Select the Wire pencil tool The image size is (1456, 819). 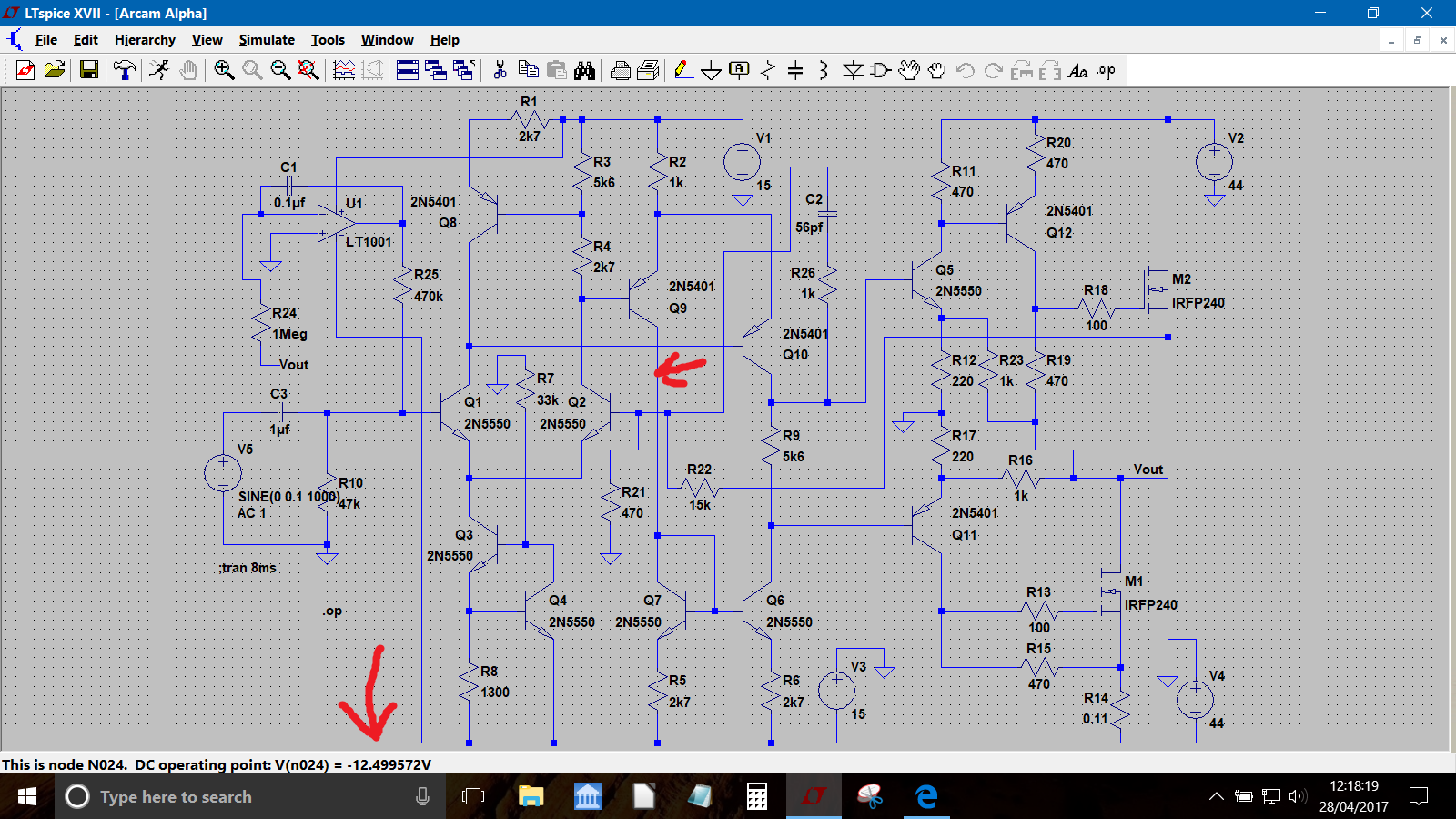click(683, 70)
